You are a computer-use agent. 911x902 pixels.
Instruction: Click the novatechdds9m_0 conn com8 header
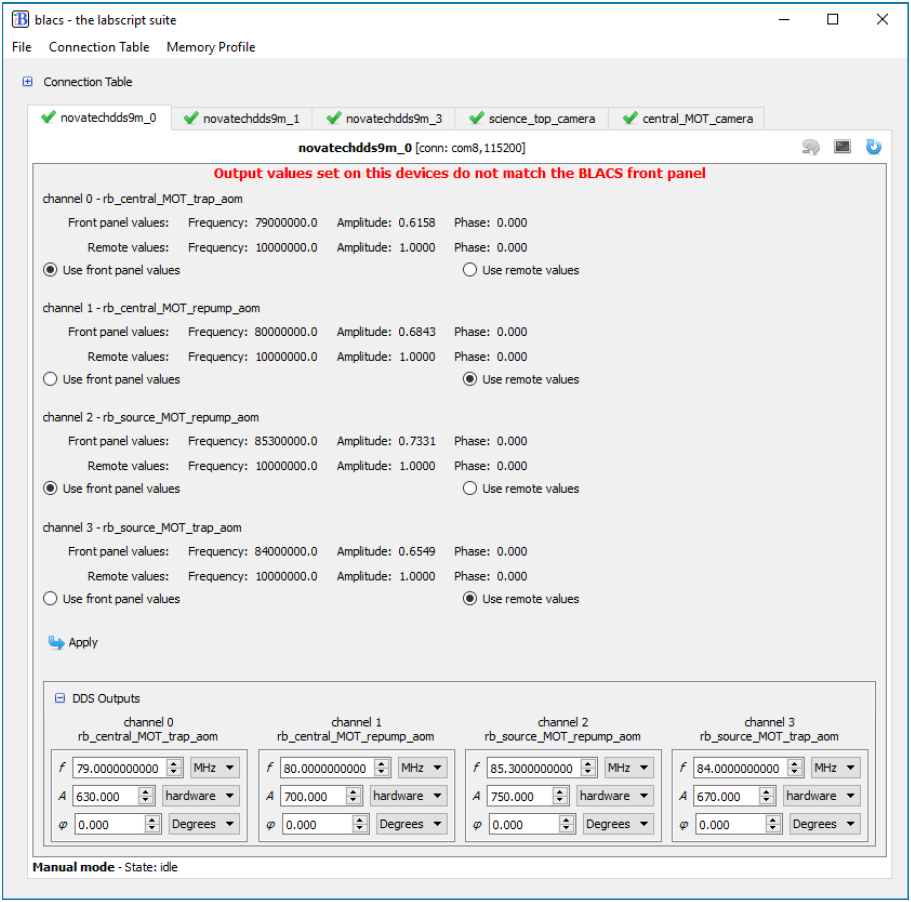click(x=411, y=148)
